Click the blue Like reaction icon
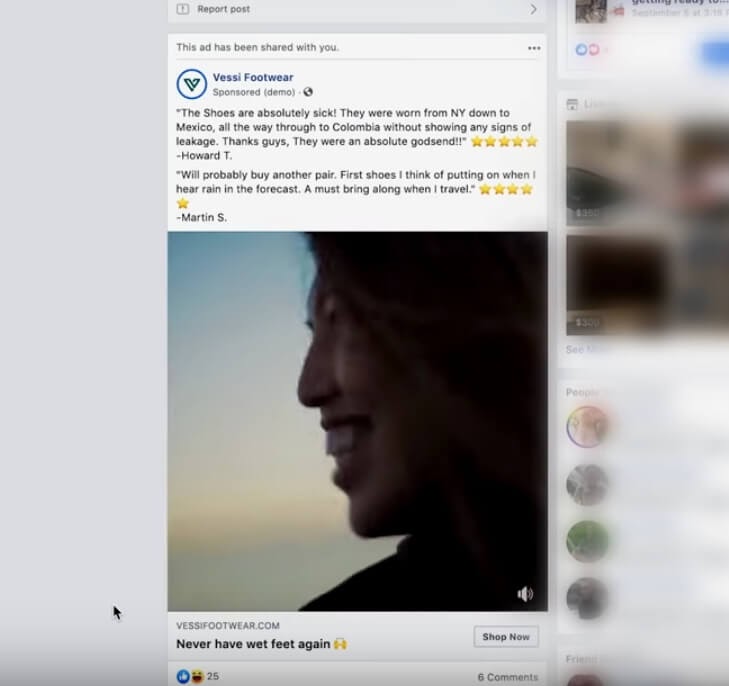 [183, 676]
